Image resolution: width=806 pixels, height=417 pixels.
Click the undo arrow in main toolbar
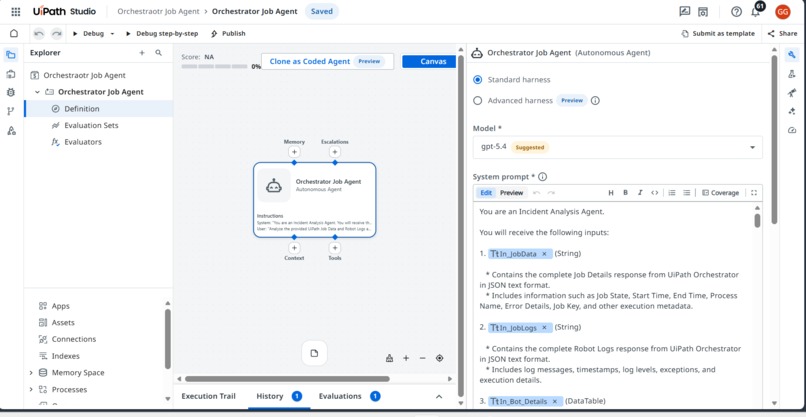[39, 33]
